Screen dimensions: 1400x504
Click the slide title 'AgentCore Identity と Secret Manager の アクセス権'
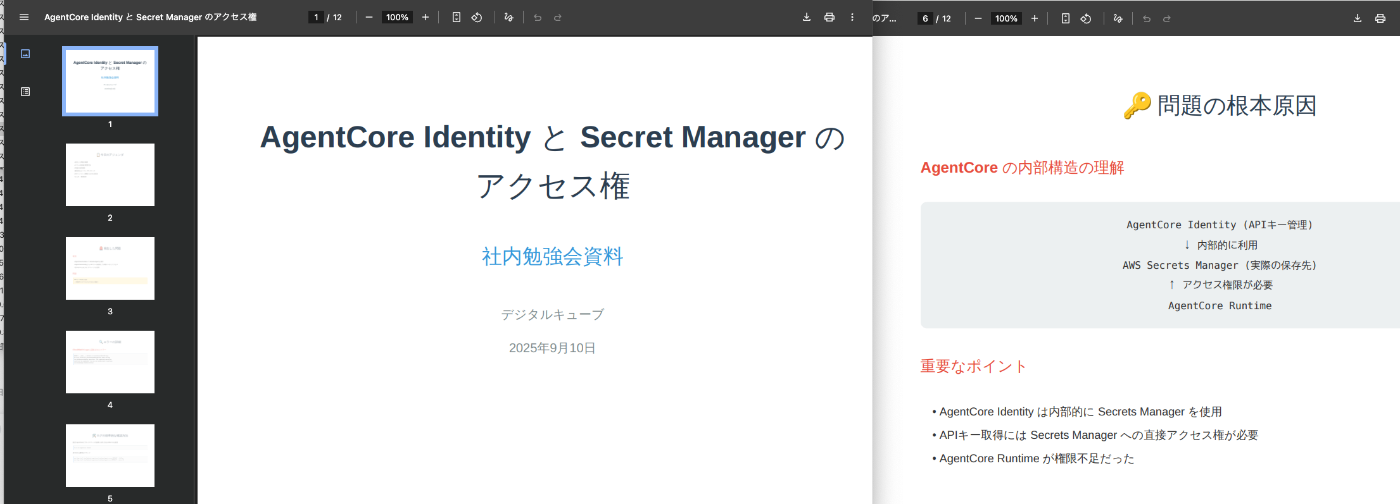click(x=552, y=161)
